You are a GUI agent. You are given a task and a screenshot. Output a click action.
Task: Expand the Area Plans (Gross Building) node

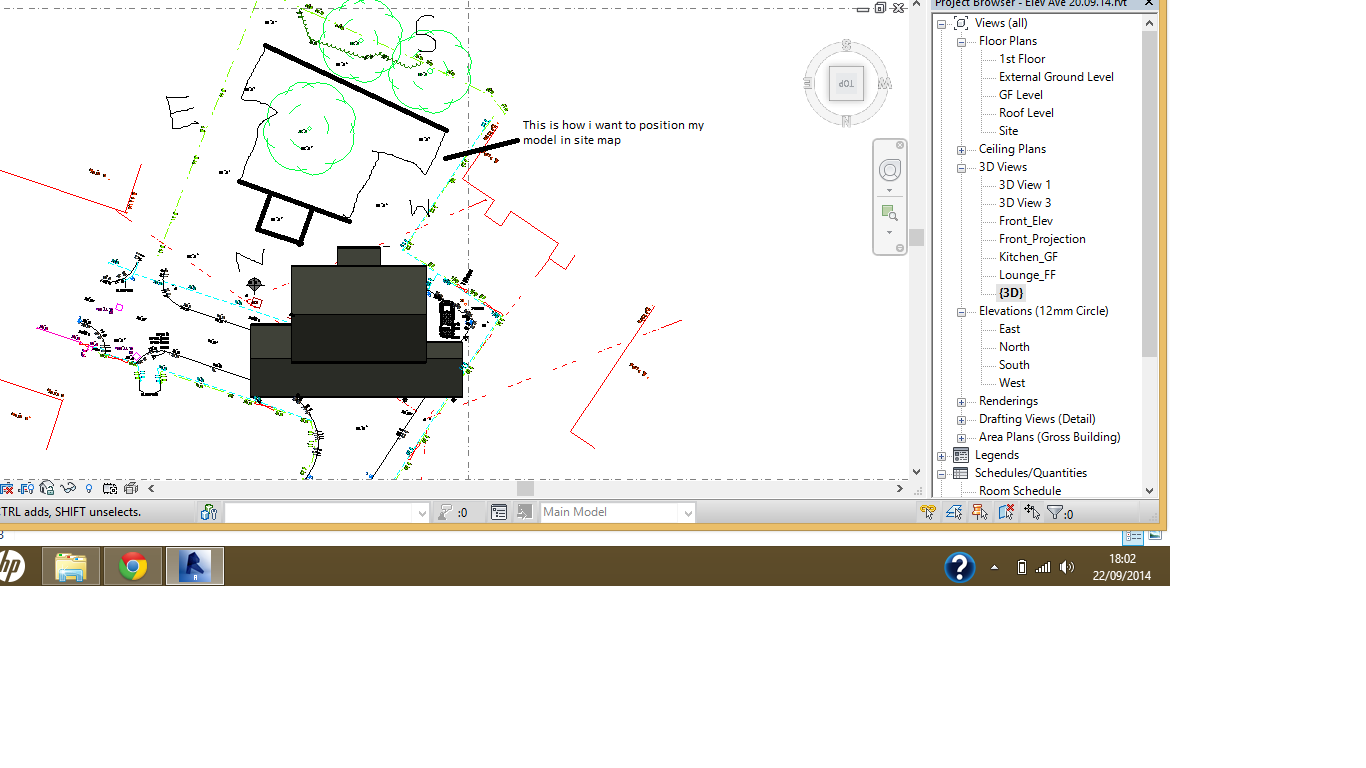[961, 437]
